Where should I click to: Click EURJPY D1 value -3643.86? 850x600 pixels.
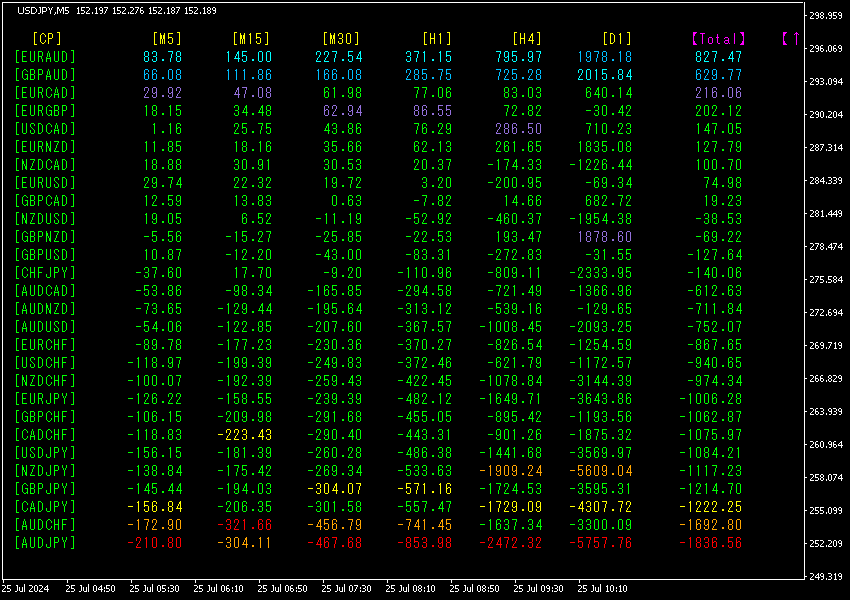(x=601, y=399)
